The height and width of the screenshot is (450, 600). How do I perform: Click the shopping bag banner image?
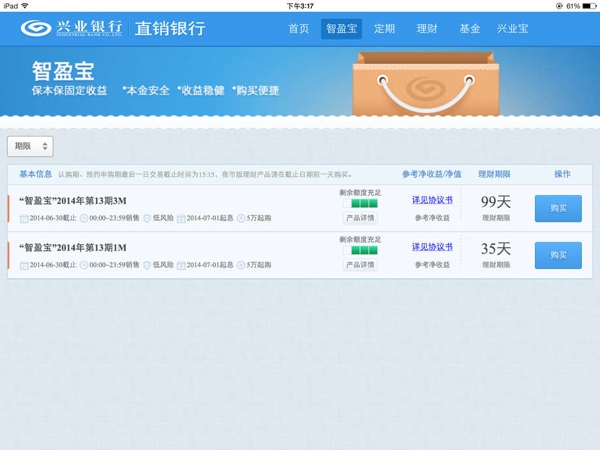[x=426, y=84]
